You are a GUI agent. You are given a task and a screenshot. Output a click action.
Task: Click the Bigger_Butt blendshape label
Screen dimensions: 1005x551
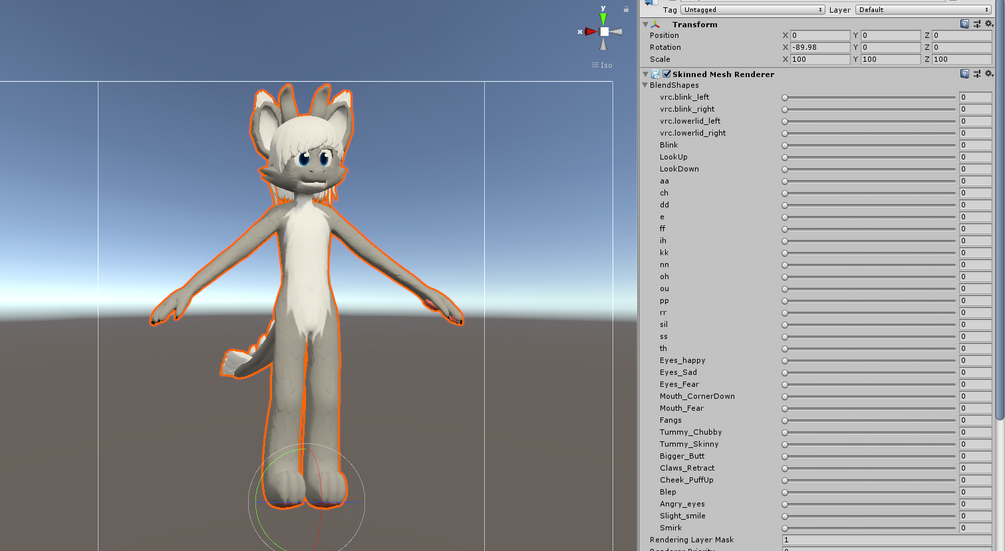(x=682, y=456)
